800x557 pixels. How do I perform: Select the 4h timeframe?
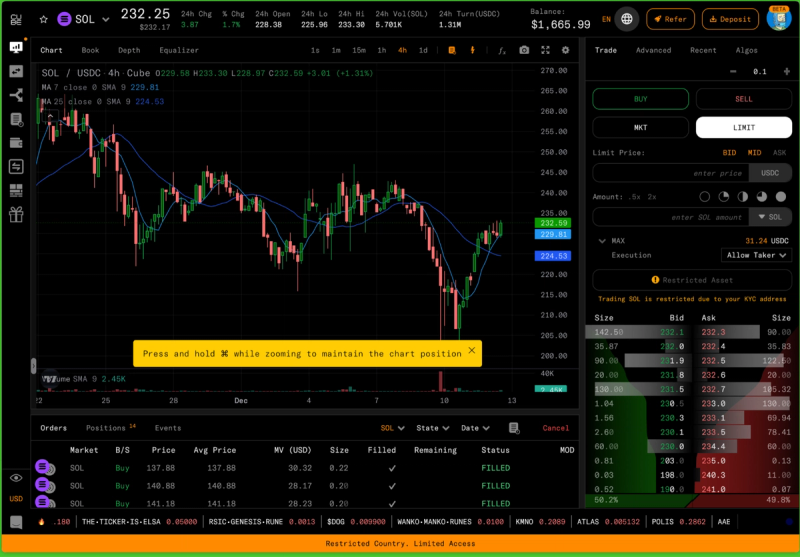click(x=403, y=50)
